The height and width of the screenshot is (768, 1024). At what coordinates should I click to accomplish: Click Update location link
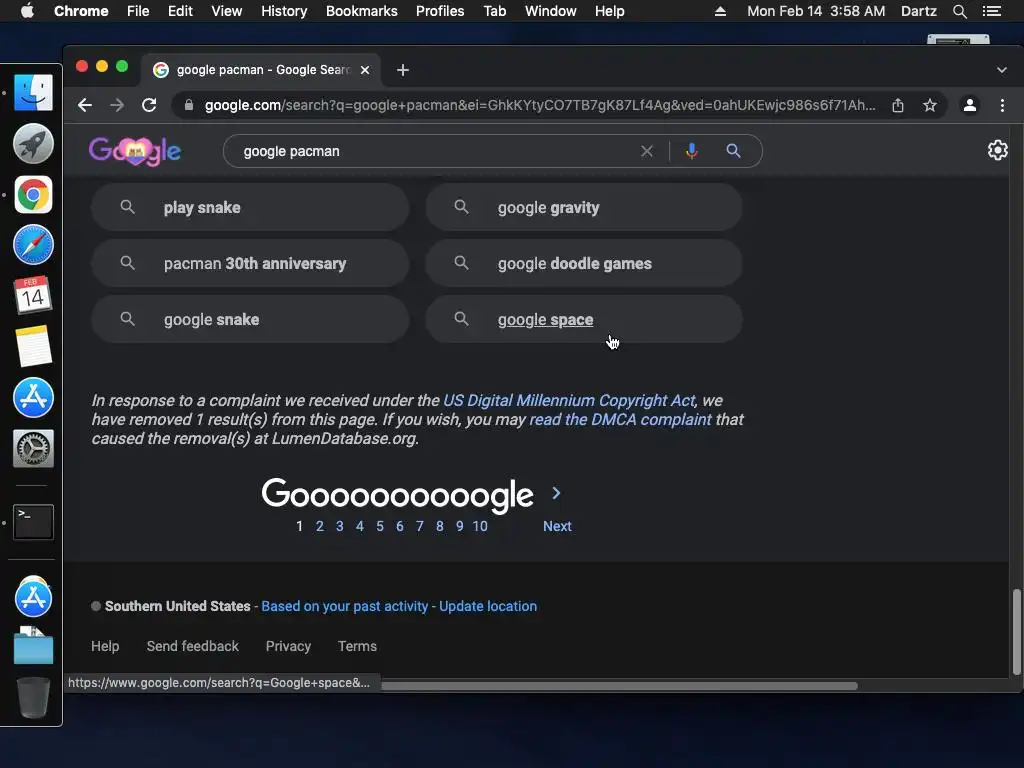point(488,606)
